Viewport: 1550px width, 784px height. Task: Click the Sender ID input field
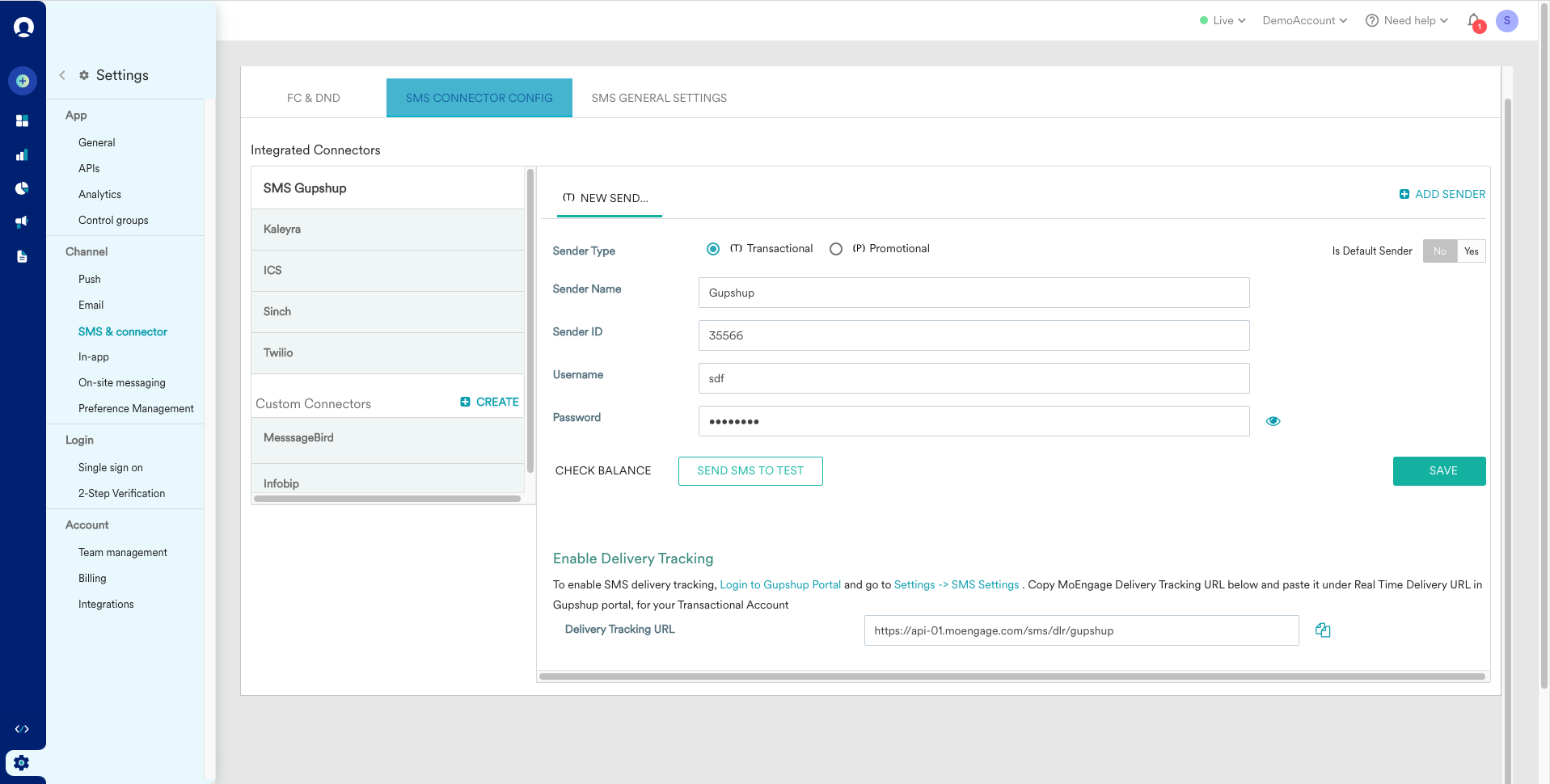coord(974,335)
